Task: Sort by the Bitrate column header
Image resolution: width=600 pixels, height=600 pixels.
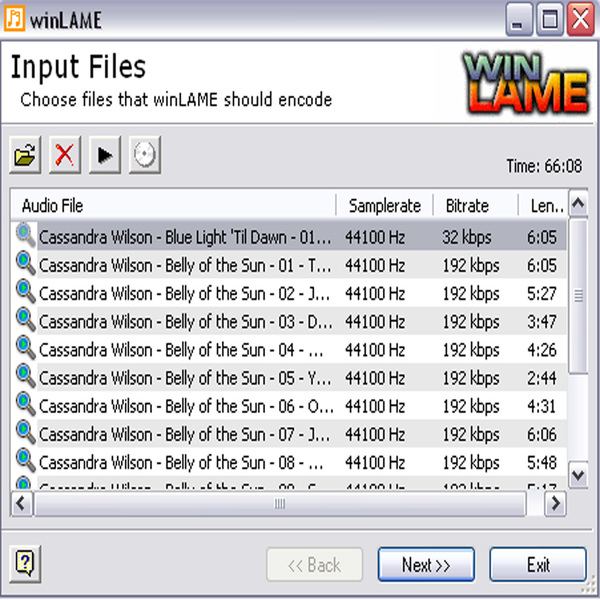Action: (476, 205)
